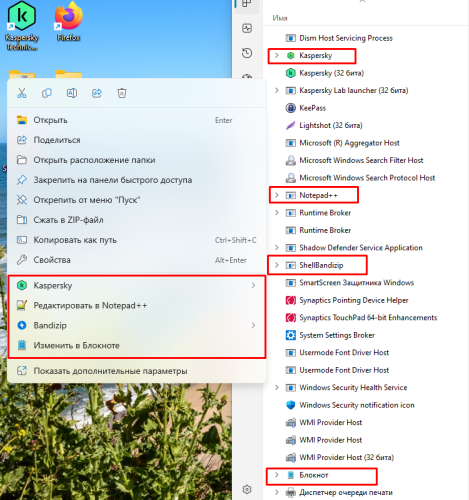Choose Сжать в ZIP-файл

point(137,220)
